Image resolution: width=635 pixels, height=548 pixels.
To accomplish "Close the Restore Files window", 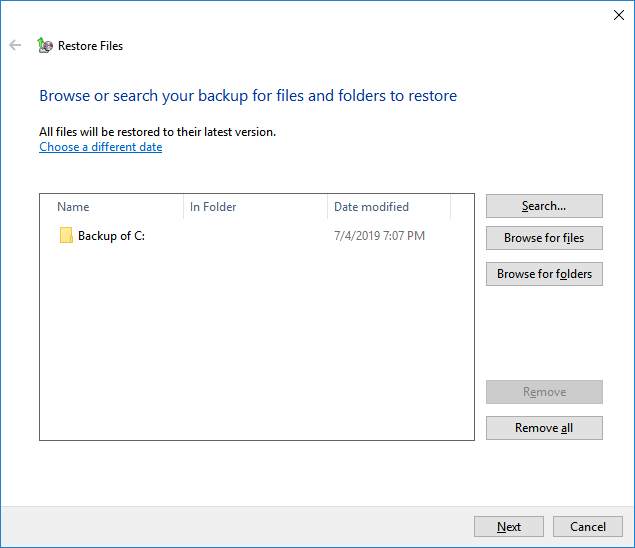I will click(x=617, y=15).
